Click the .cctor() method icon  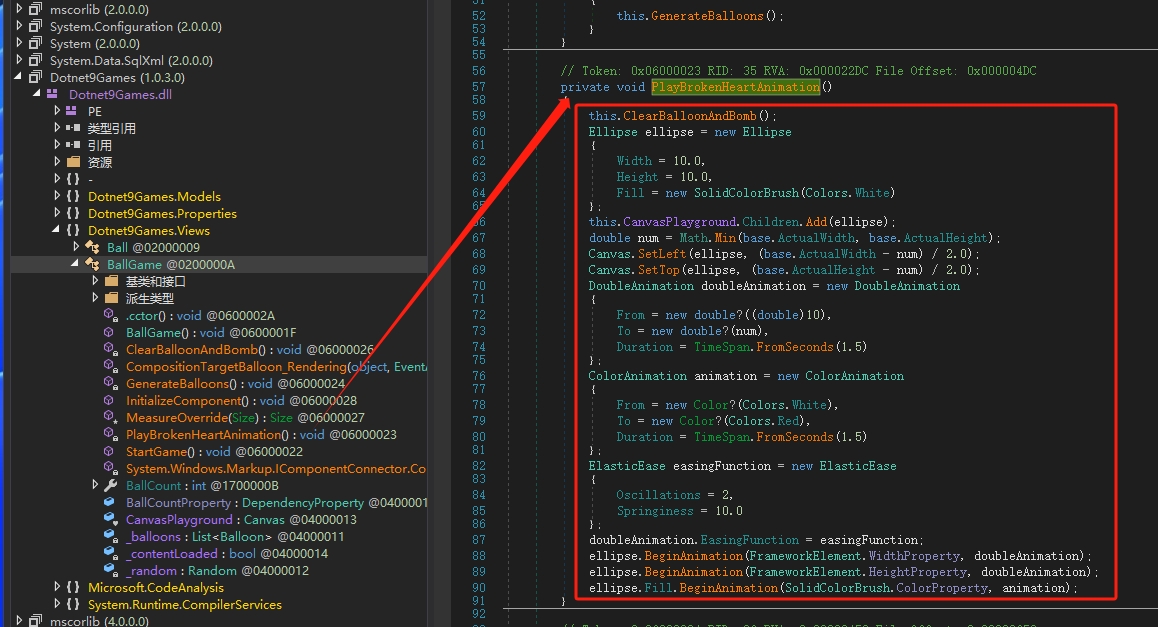(x=109, y=315)
